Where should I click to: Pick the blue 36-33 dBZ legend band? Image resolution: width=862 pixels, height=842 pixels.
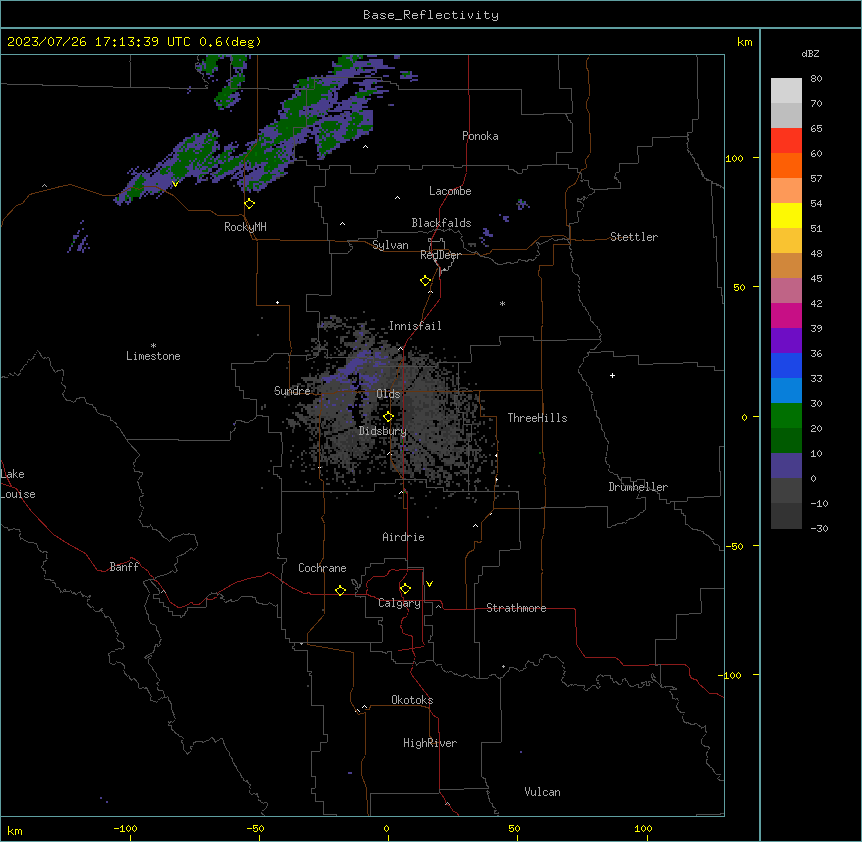786,365
